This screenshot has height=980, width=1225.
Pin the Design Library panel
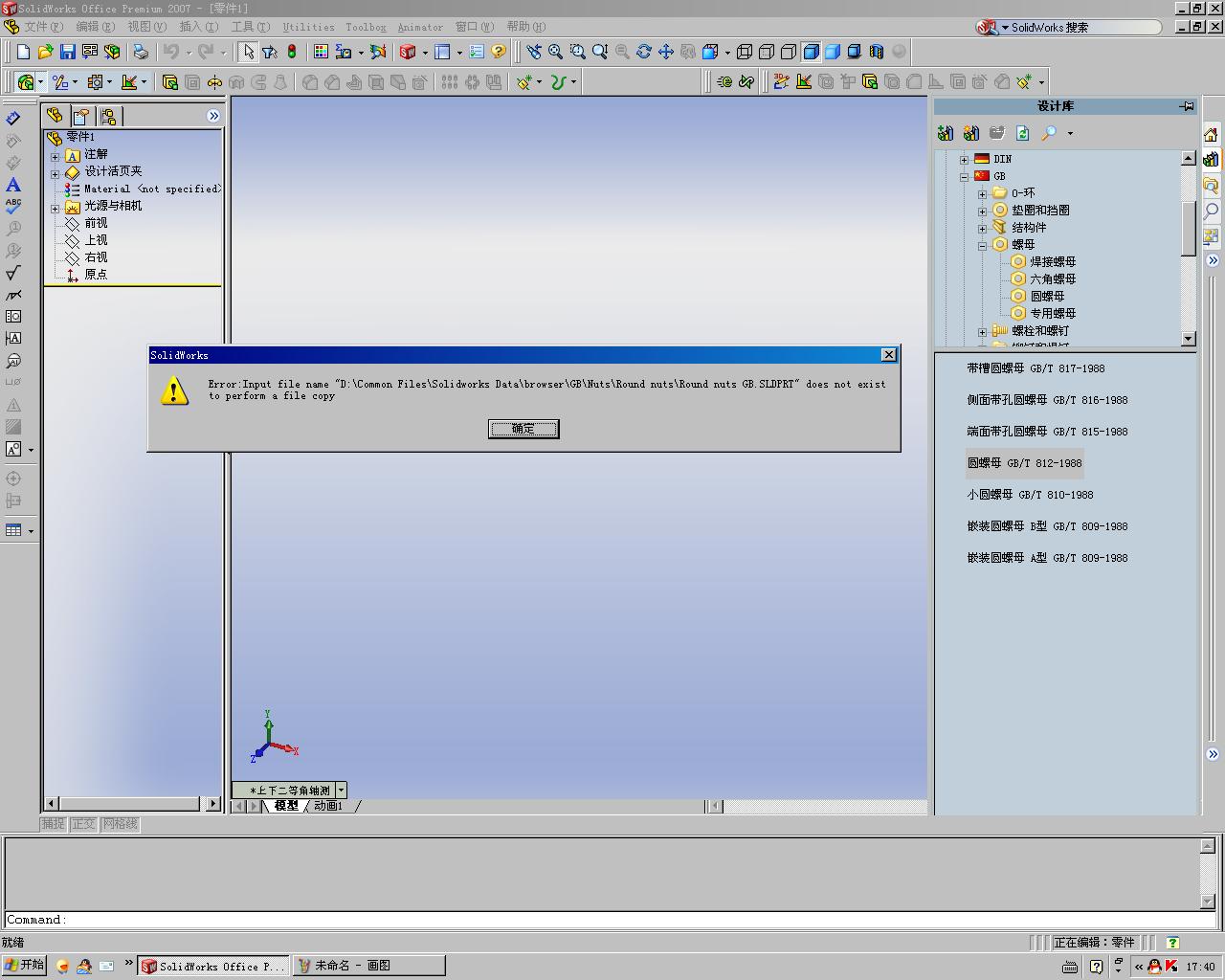[x=1187, y=106]
